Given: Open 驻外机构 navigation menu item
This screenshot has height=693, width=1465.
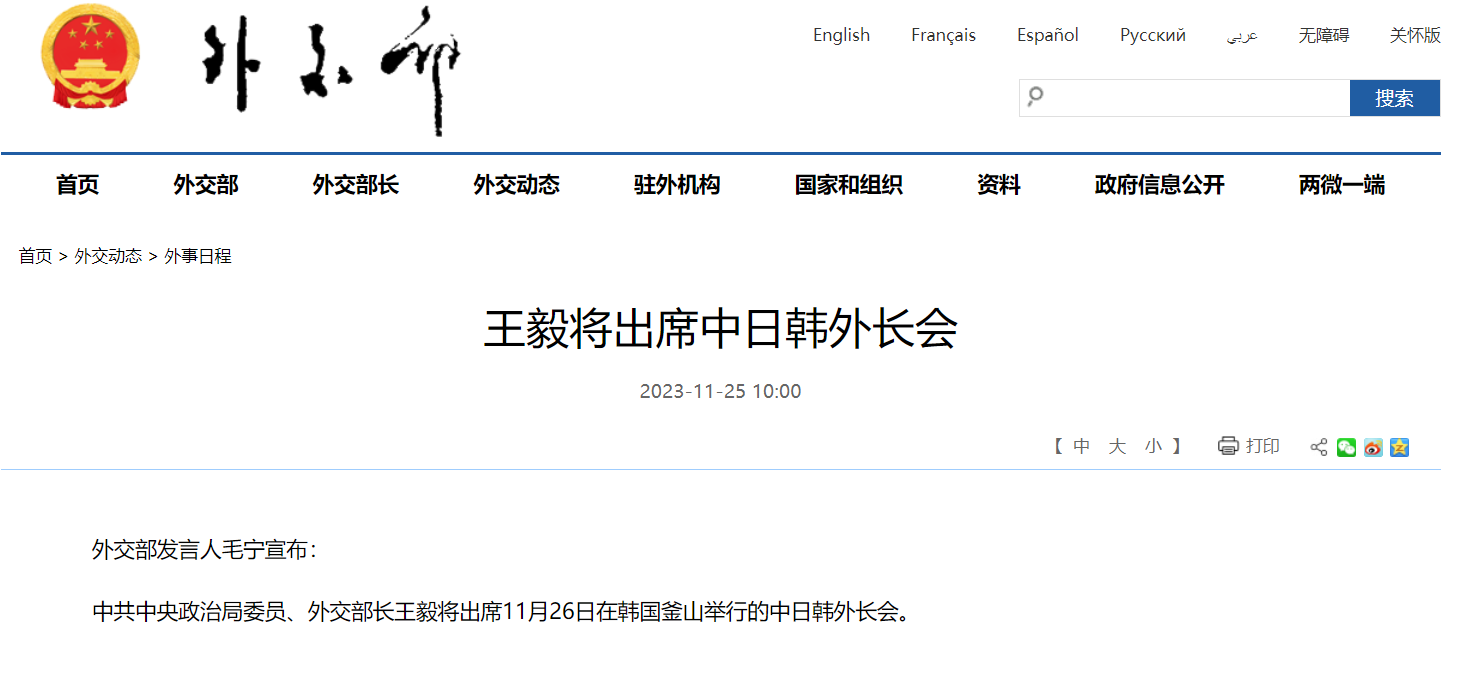Looking at the screenshot, I should (x=677, y=185).
